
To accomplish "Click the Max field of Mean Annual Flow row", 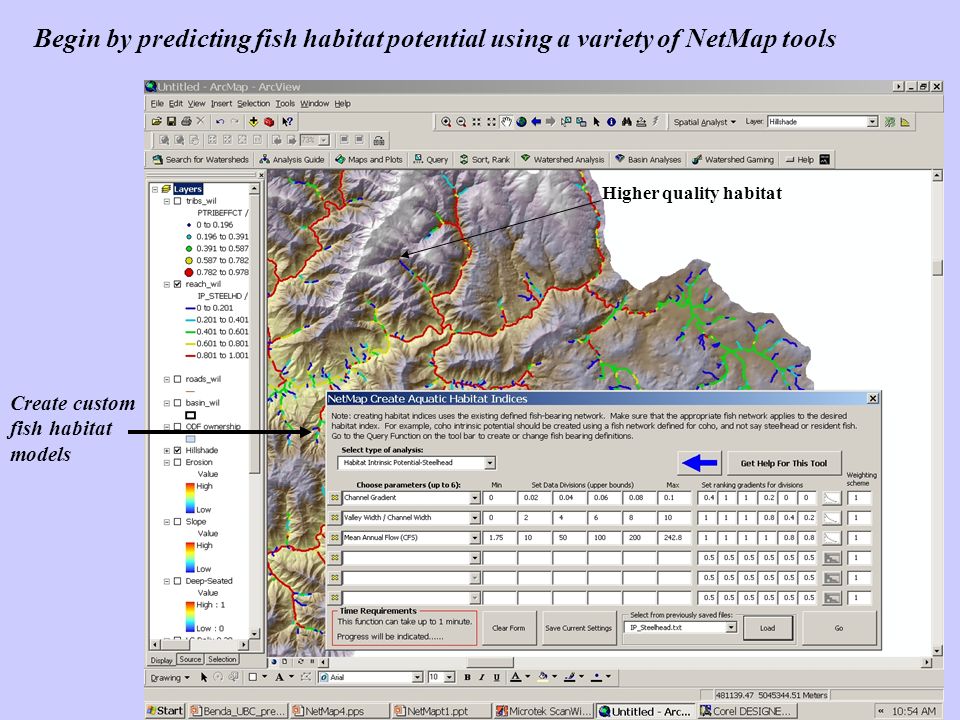I will pyautogui.click(x=674, y=538).
